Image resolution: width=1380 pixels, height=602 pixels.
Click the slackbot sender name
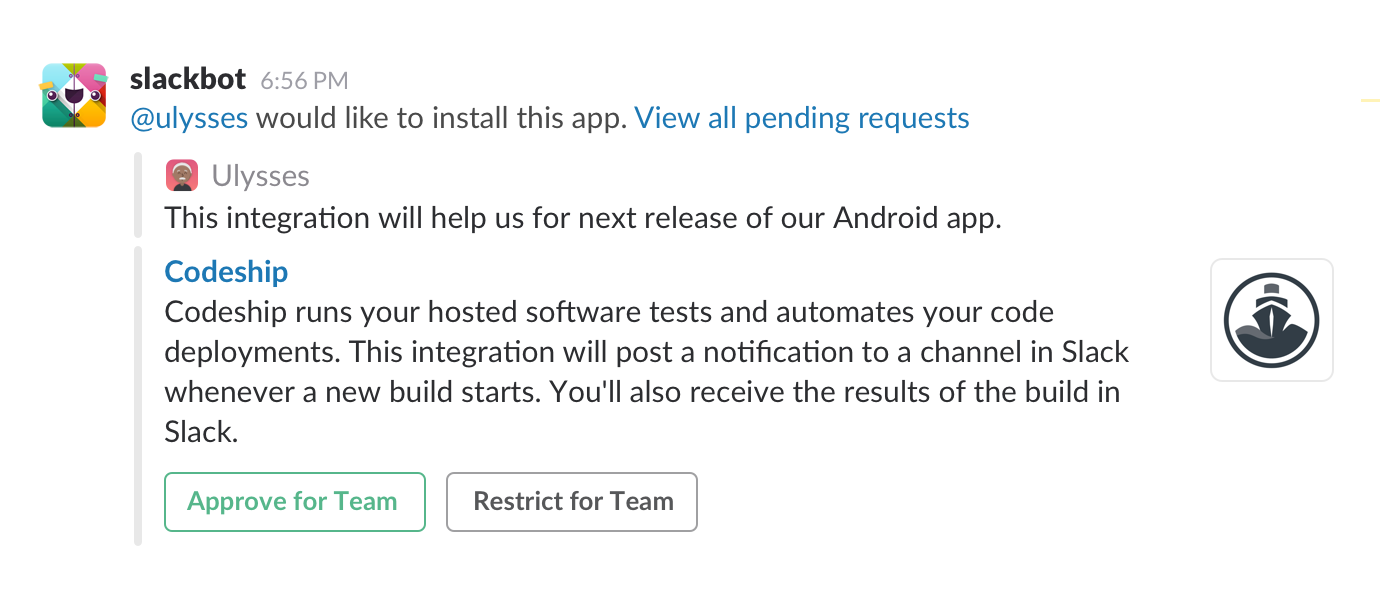188,78
